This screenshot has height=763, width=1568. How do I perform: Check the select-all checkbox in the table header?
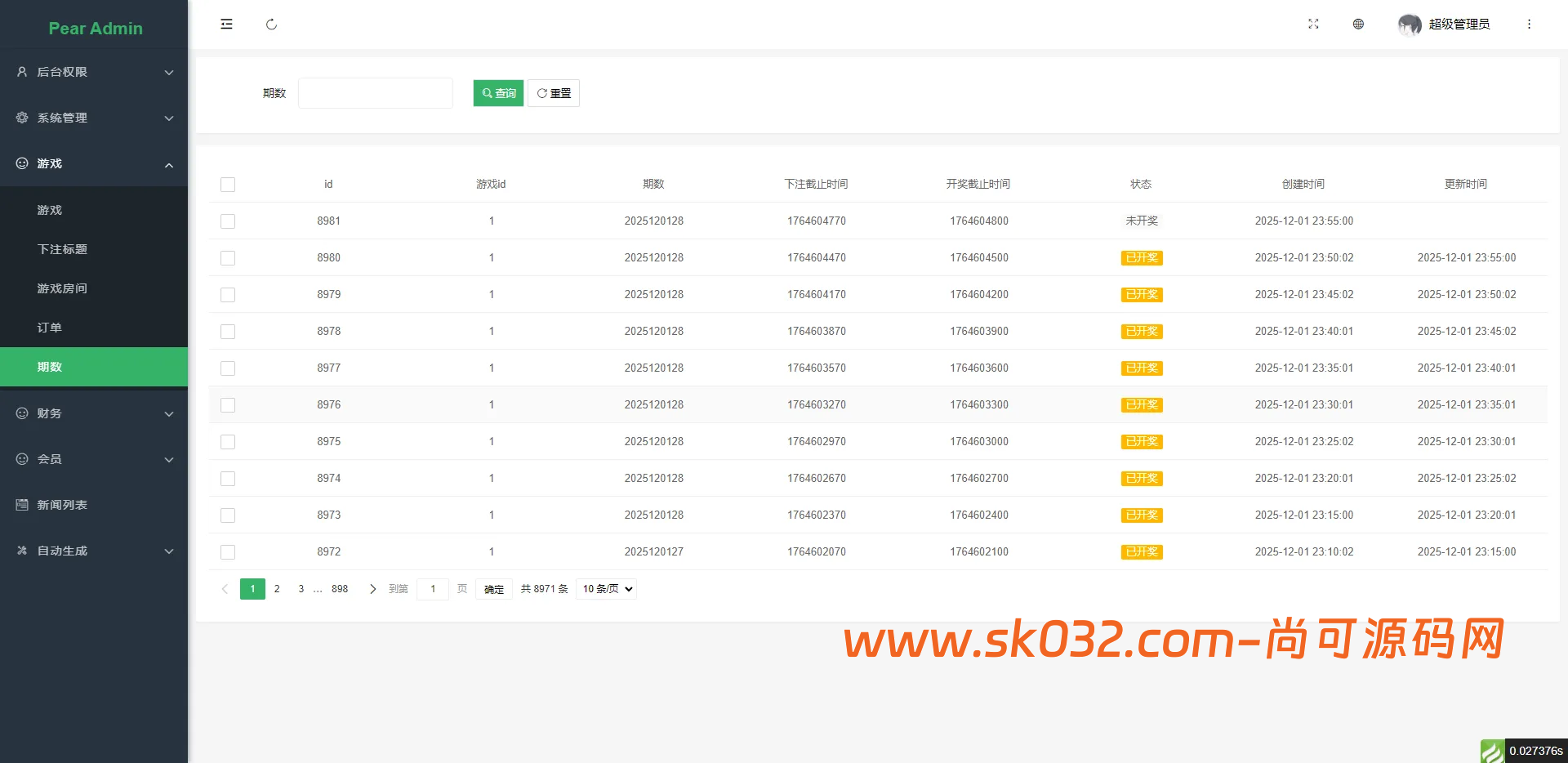[x=228, y=185]
